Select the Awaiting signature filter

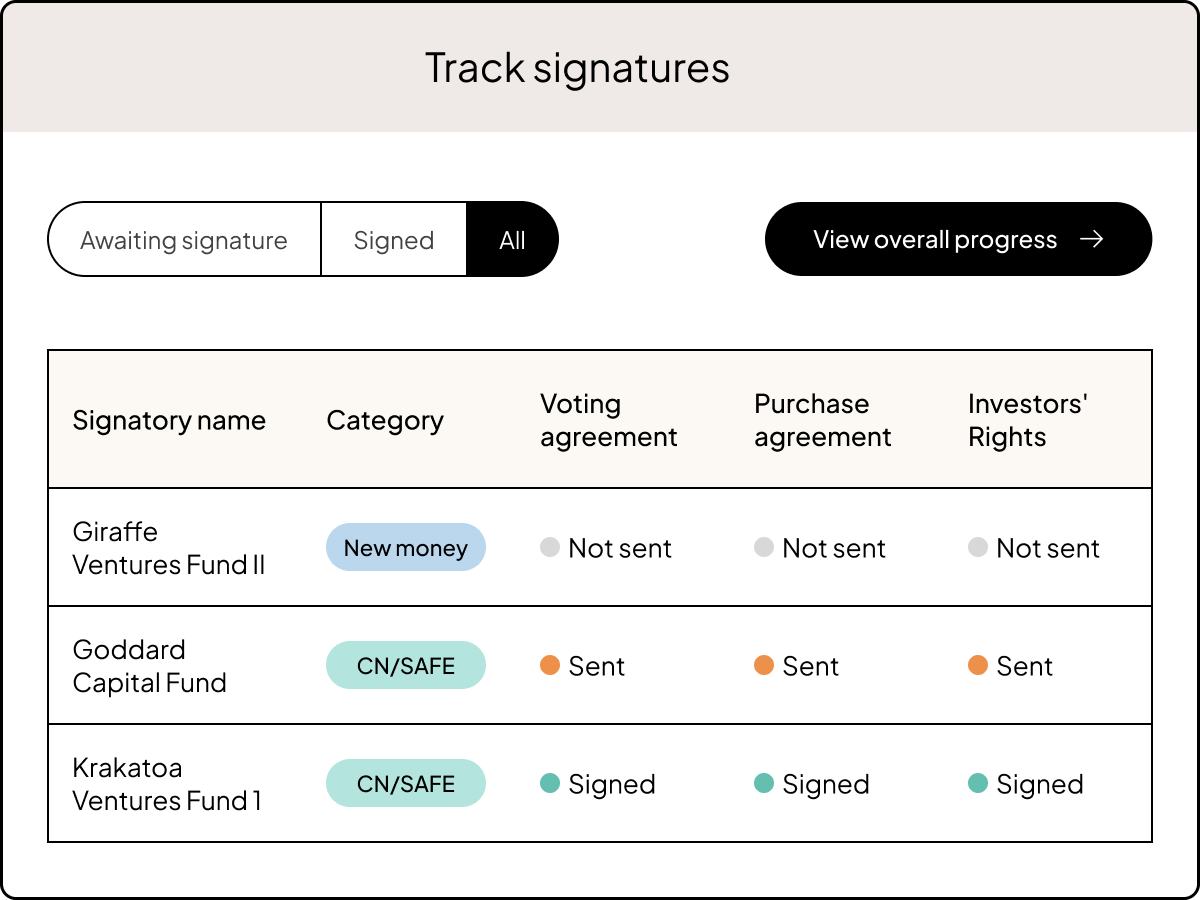(184, 239)
